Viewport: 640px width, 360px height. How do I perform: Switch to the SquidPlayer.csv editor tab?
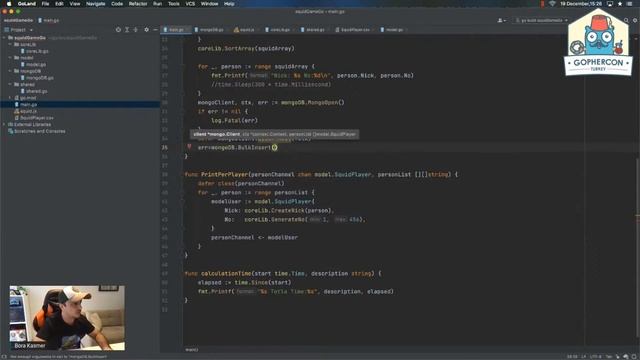[355, 30]
